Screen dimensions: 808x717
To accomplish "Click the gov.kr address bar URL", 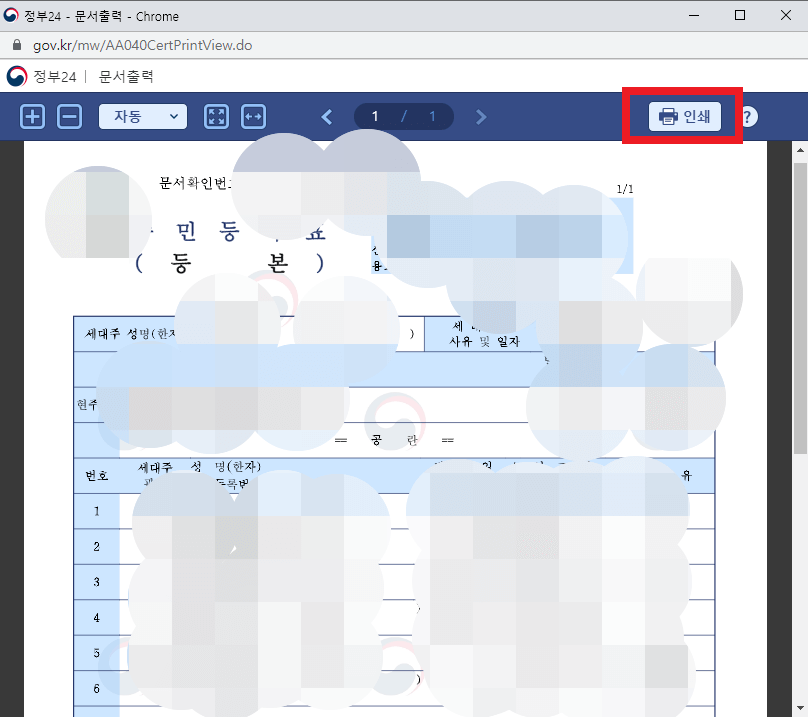I will click(141, 45).
